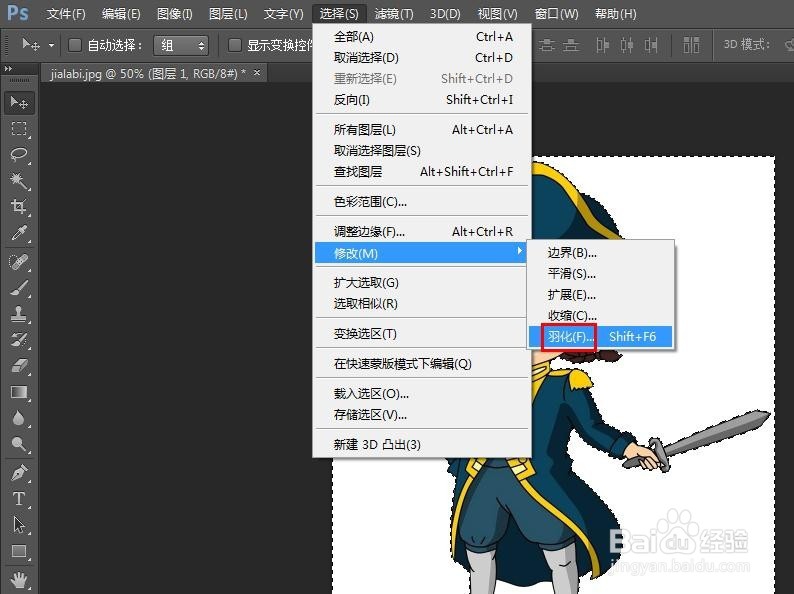
Task: Click the Move tool preset icon in options bar
Action: point(30,45)
